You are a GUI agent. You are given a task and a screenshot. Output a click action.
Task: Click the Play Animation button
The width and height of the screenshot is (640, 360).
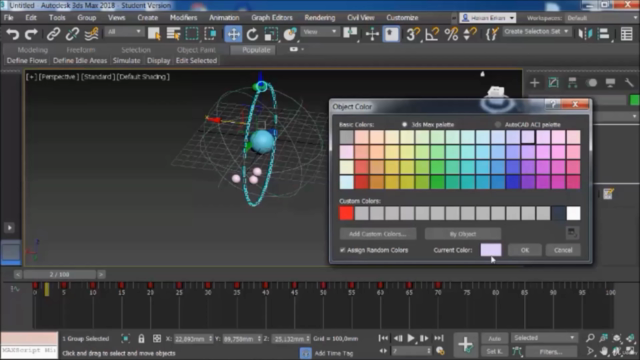(411, 338)
